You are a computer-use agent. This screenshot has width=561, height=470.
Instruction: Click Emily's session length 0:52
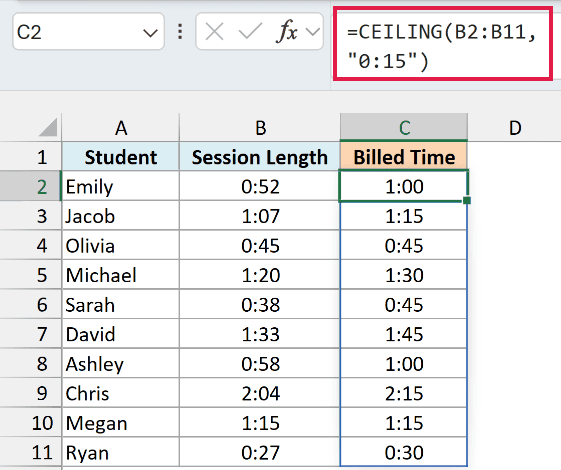click(x=260, y=186)
